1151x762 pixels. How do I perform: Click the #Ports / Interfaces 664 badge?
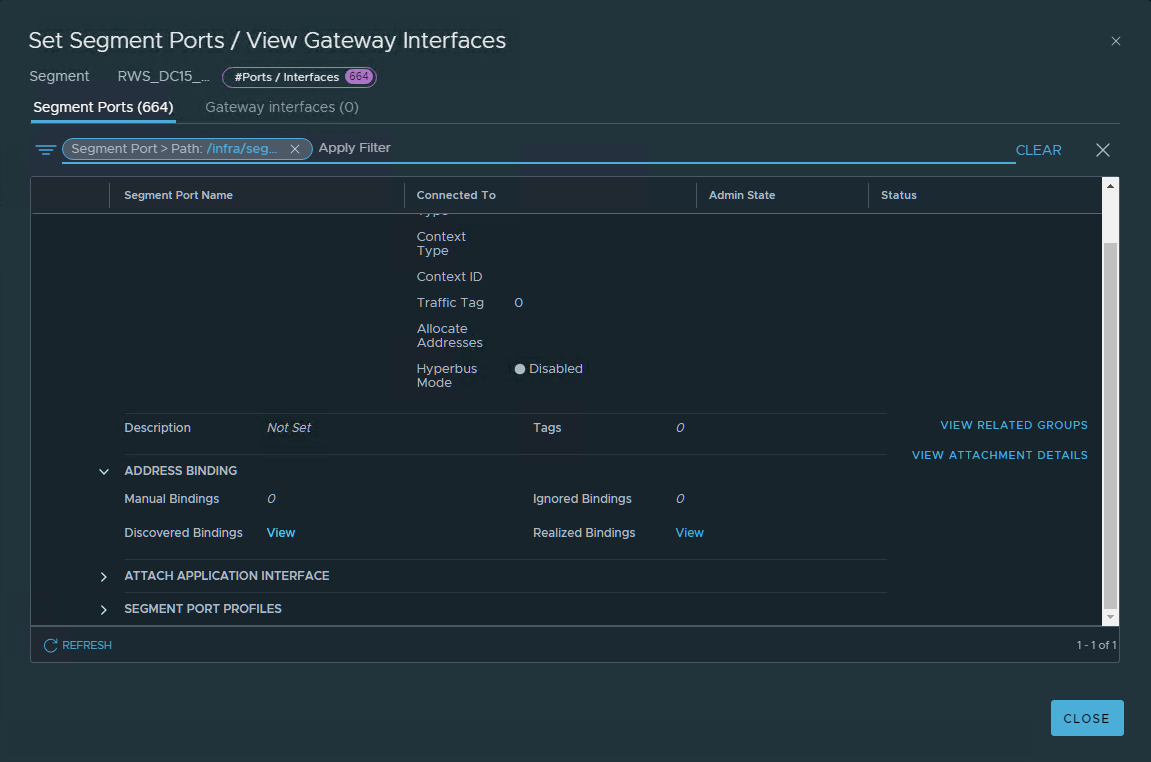point(299,77)
